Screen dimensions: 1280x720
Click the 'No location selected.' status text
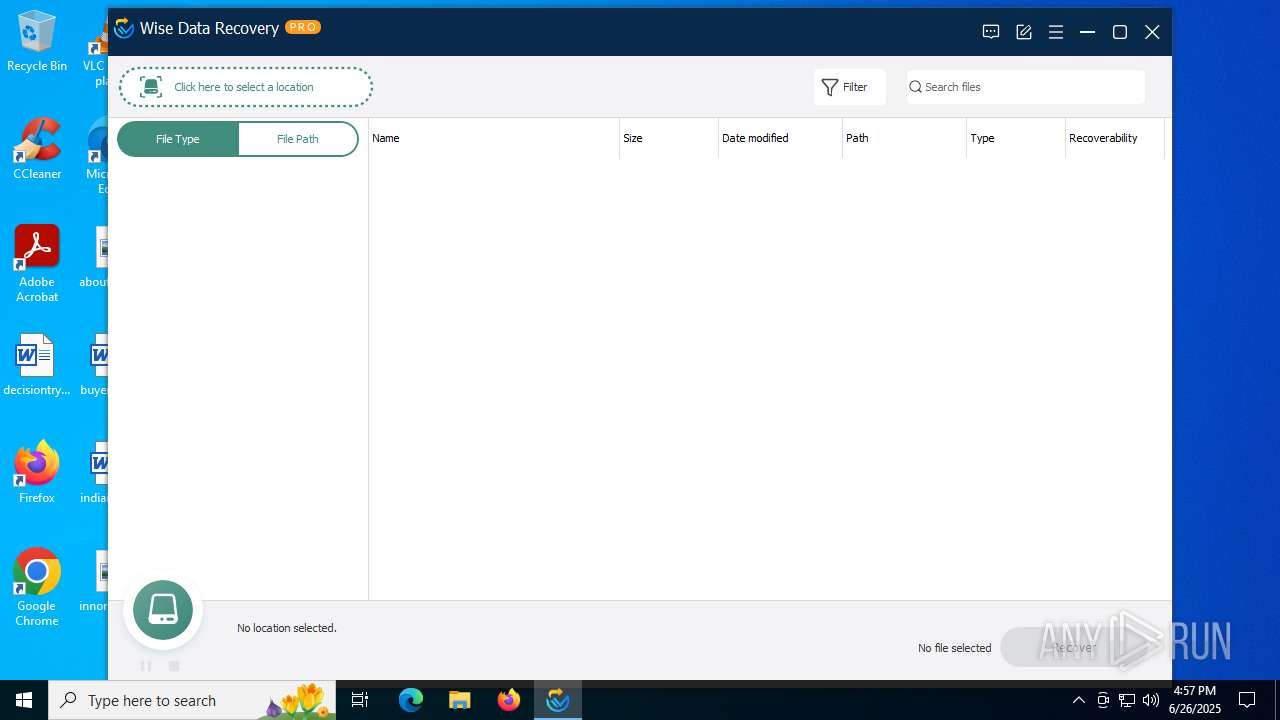pyautogui.click(x=287, y=628)
